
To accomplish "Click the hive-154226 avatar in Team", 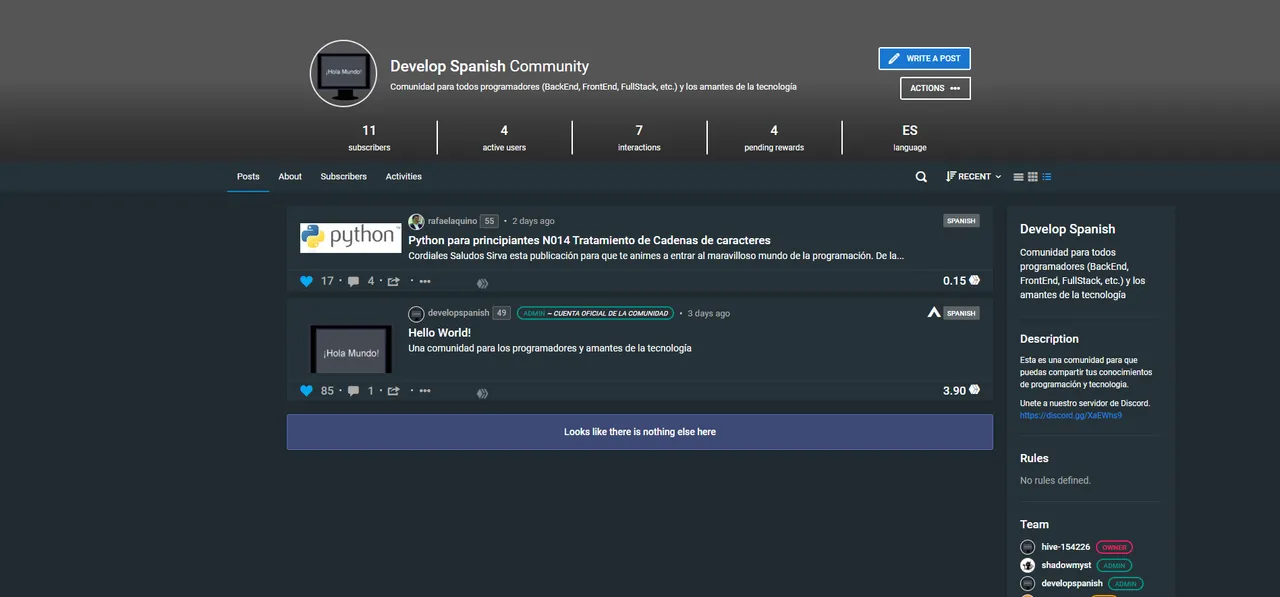I will pyautogui.click(x=1027, y=547).
